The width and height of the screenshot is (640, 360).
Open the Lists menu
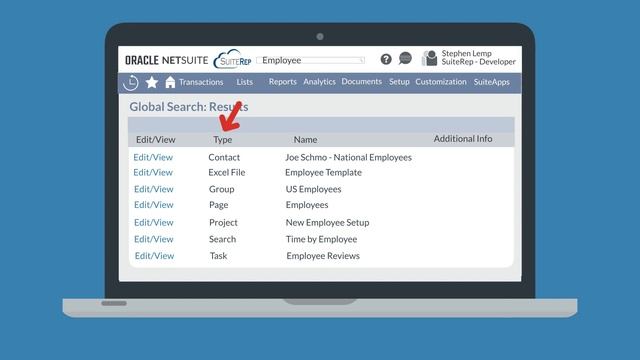coord(244,82)
